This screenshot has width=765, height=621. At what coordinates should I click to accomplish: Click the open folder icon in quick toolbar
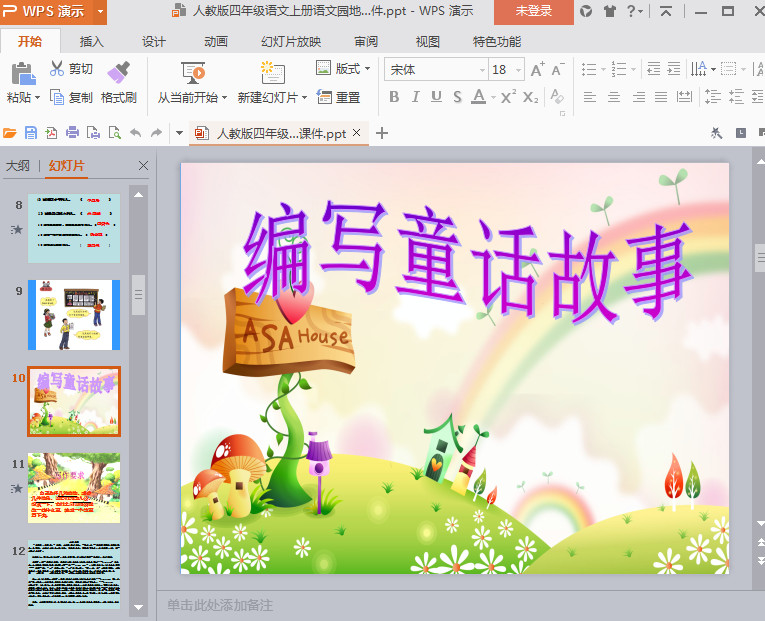tap(10, 133)
